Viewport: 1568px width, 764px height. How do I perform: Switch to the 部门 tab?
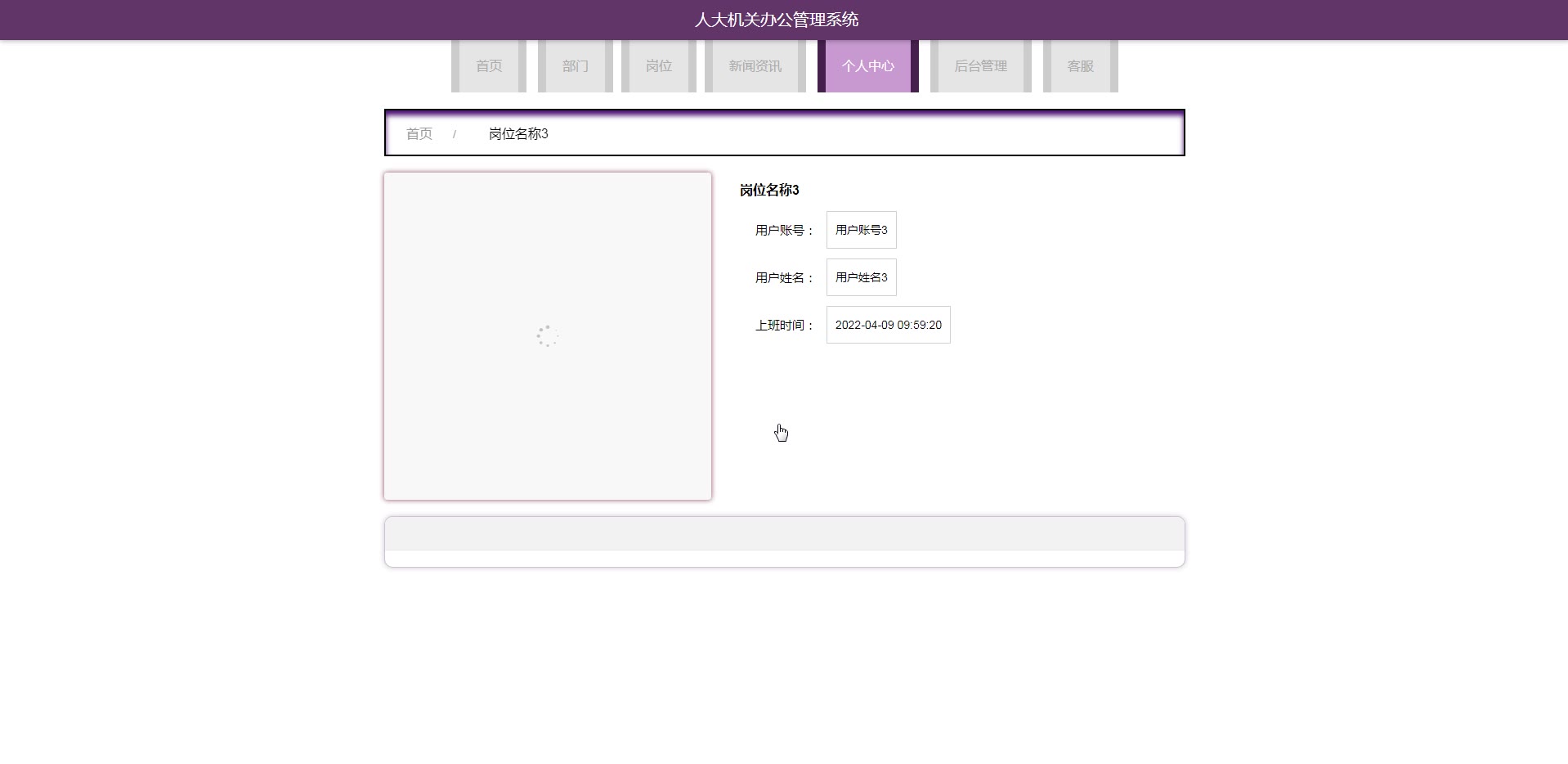pyautogui.click(x=576, y=66)
